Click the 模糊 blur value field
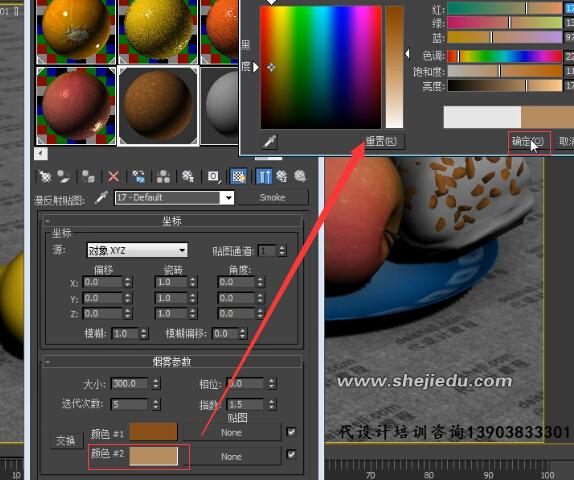This screenshot has width=574, height=480. tap(126, 334)
